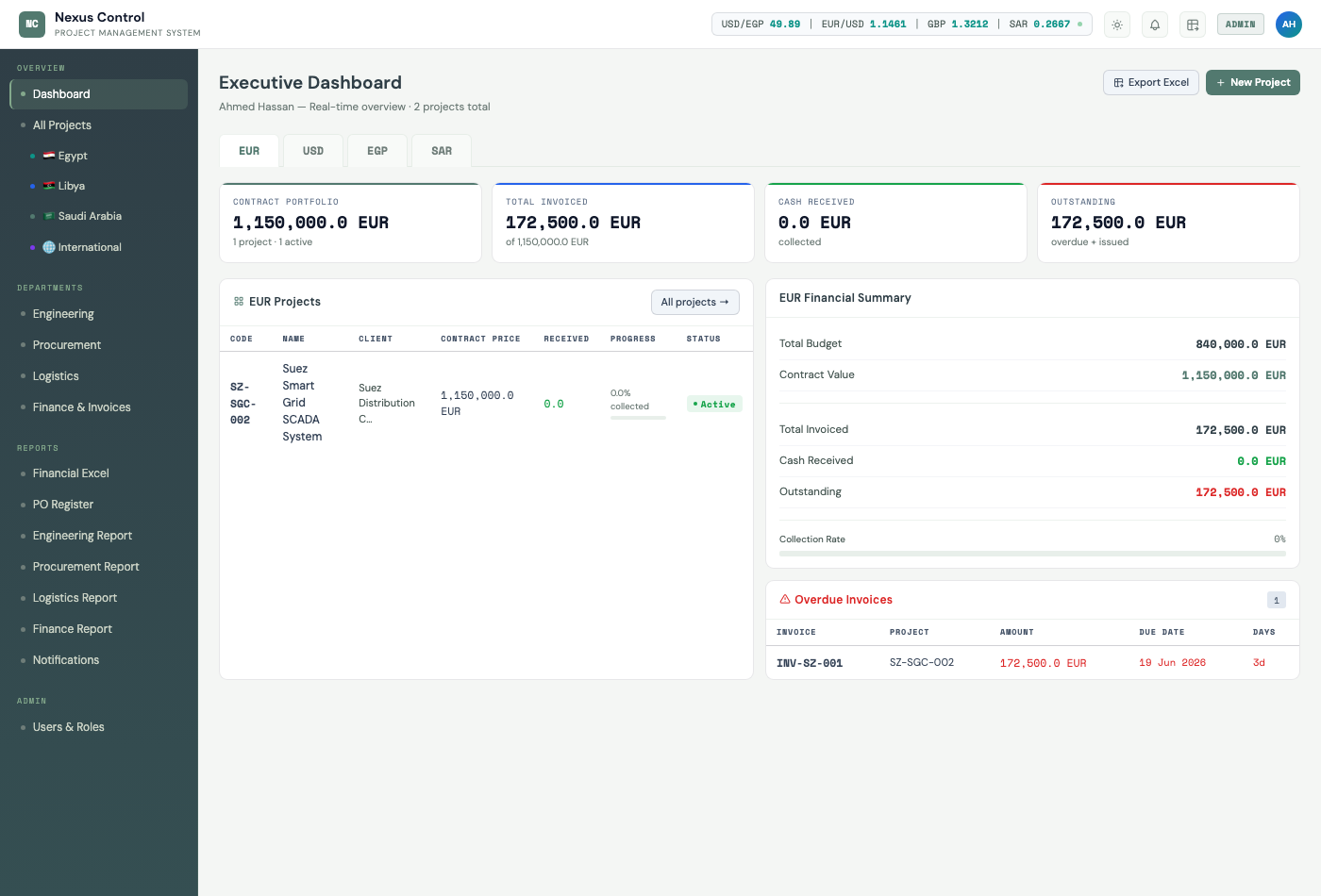Click due date 19 Jun 2026
1321x896 pixels.
click(x=1172, y=663)
